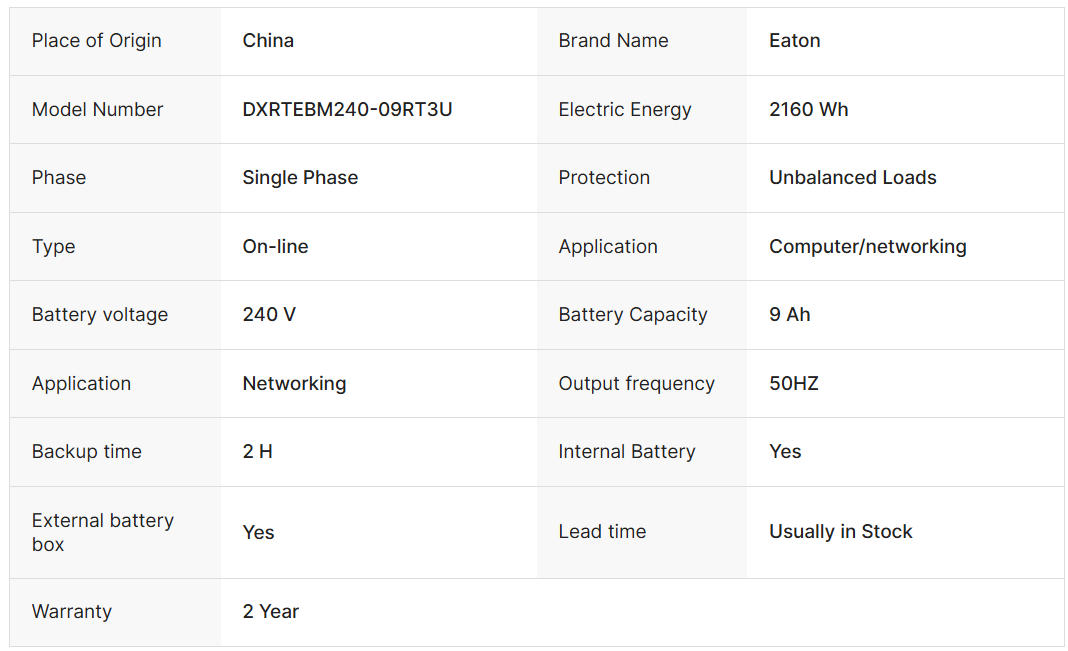The width and height of the screenshot is (1068, 651).
Task: Click the China origin value
Action: [x=268, y=41]
